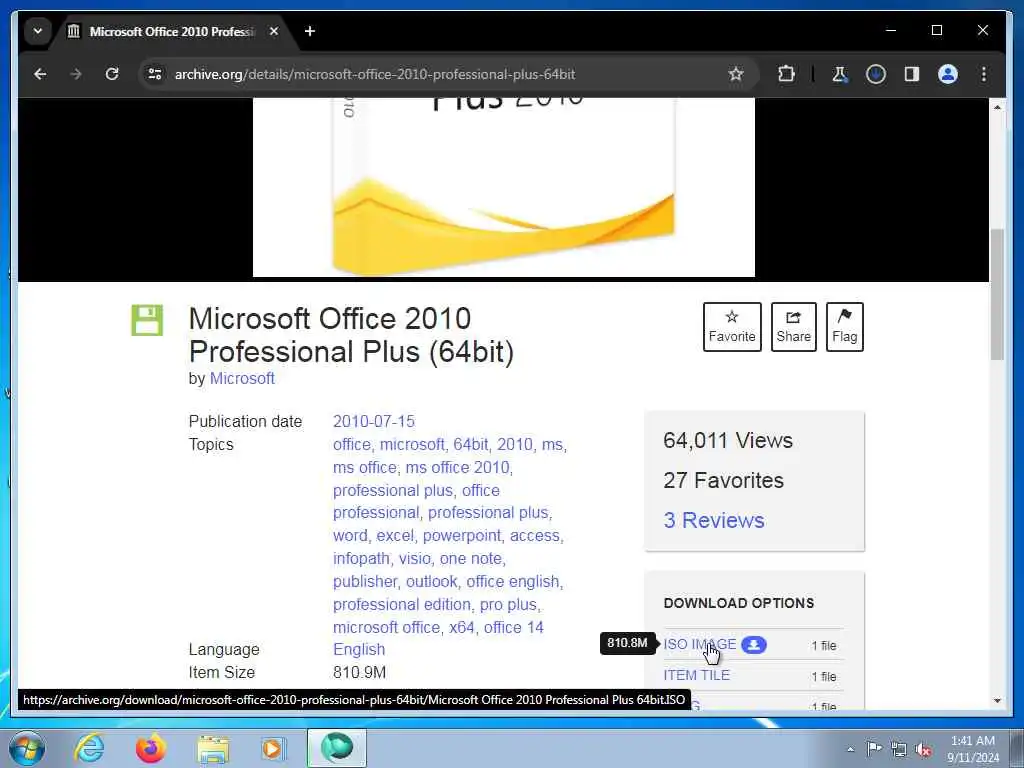Go back to the previous page

tap(40, 74)
